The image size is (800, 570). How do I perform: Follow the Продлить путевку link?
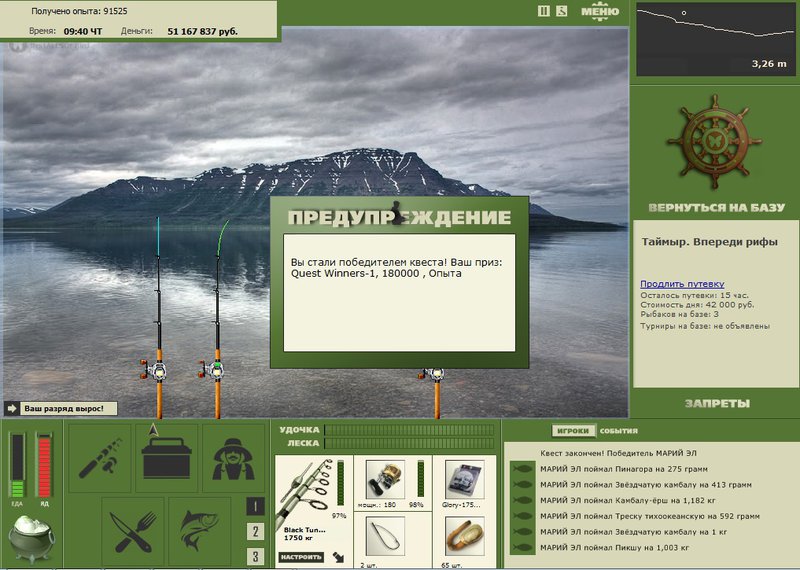(x=682, y=284)
